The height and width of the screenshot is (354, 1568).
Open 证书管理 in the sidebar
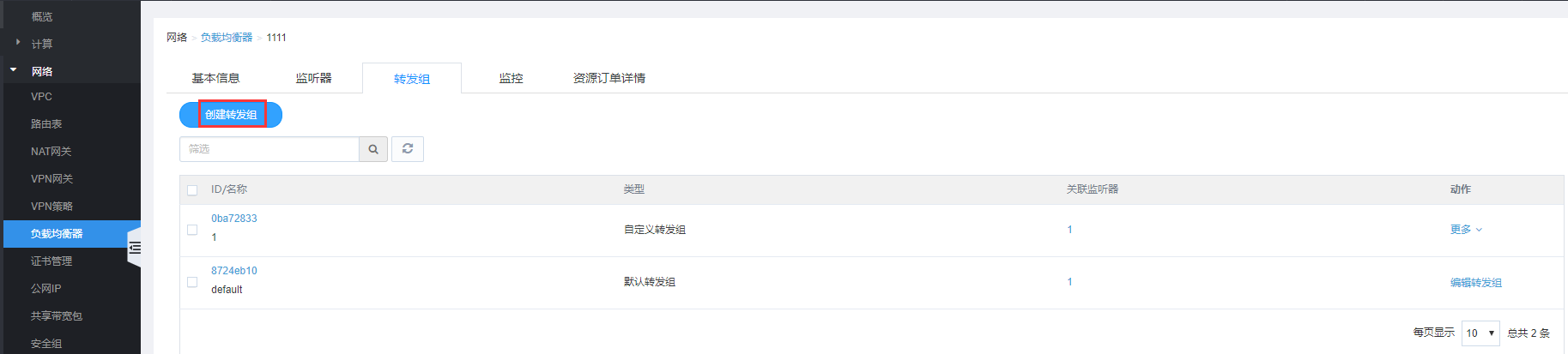coord(51,261)
